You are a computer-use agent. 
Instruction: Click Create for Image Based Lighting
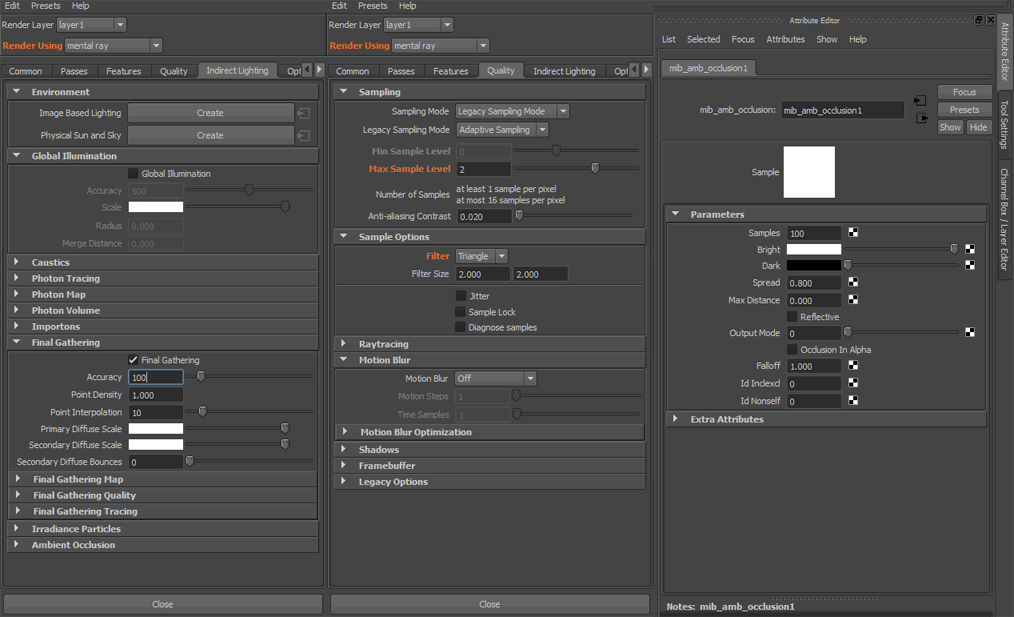click(x=210, y=113)
